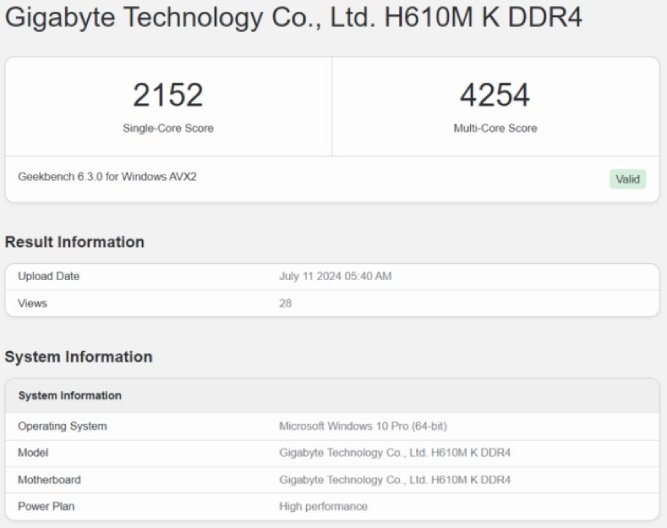The height and width of the screenshot is (528, 667).
Task: Click the Multi-Core Score label
Action: 495,128
